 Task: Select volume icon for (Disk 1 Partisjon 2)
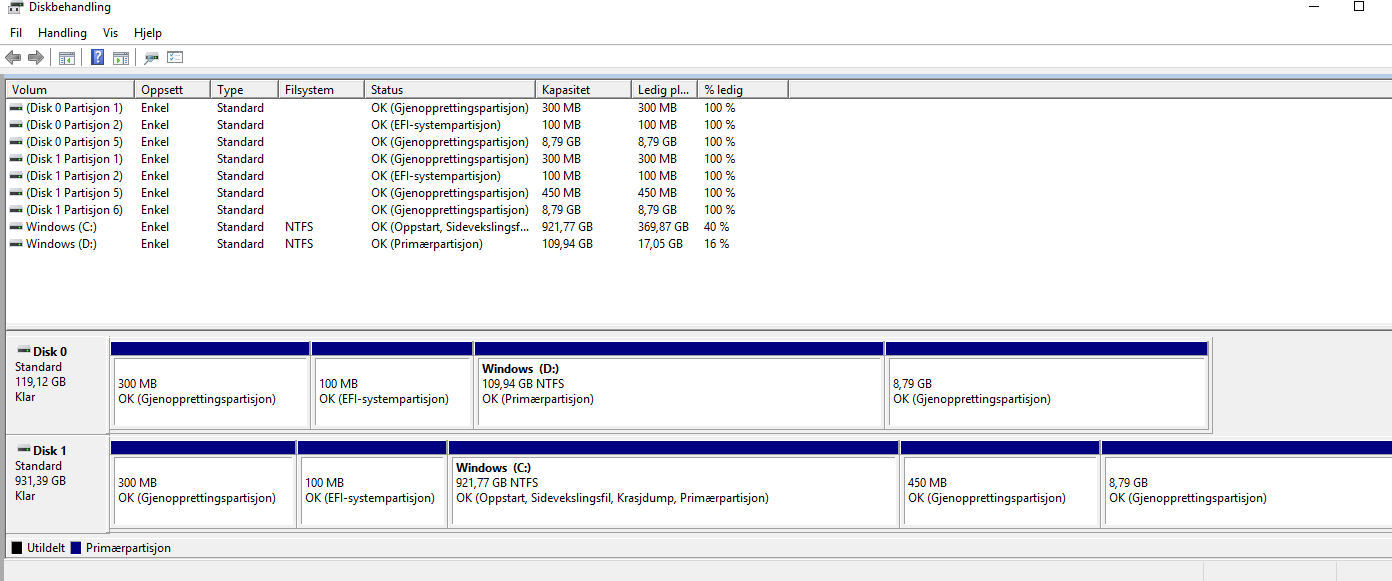click(16, 176)
